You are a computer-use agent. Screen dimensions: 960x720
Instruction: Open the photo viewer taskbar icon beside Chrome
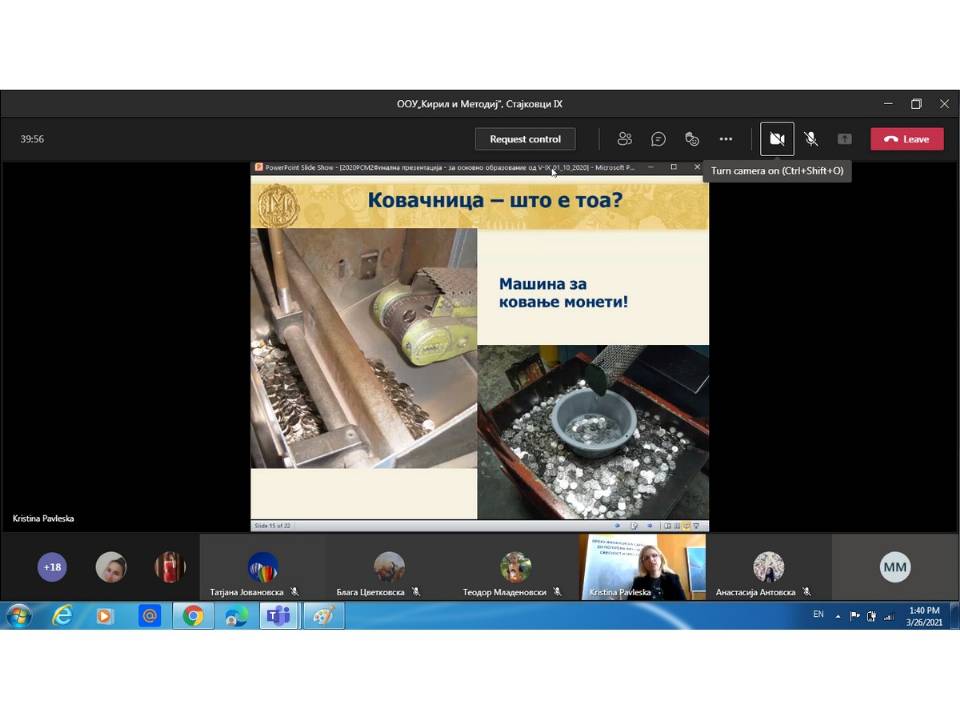(x=236, y=616)
